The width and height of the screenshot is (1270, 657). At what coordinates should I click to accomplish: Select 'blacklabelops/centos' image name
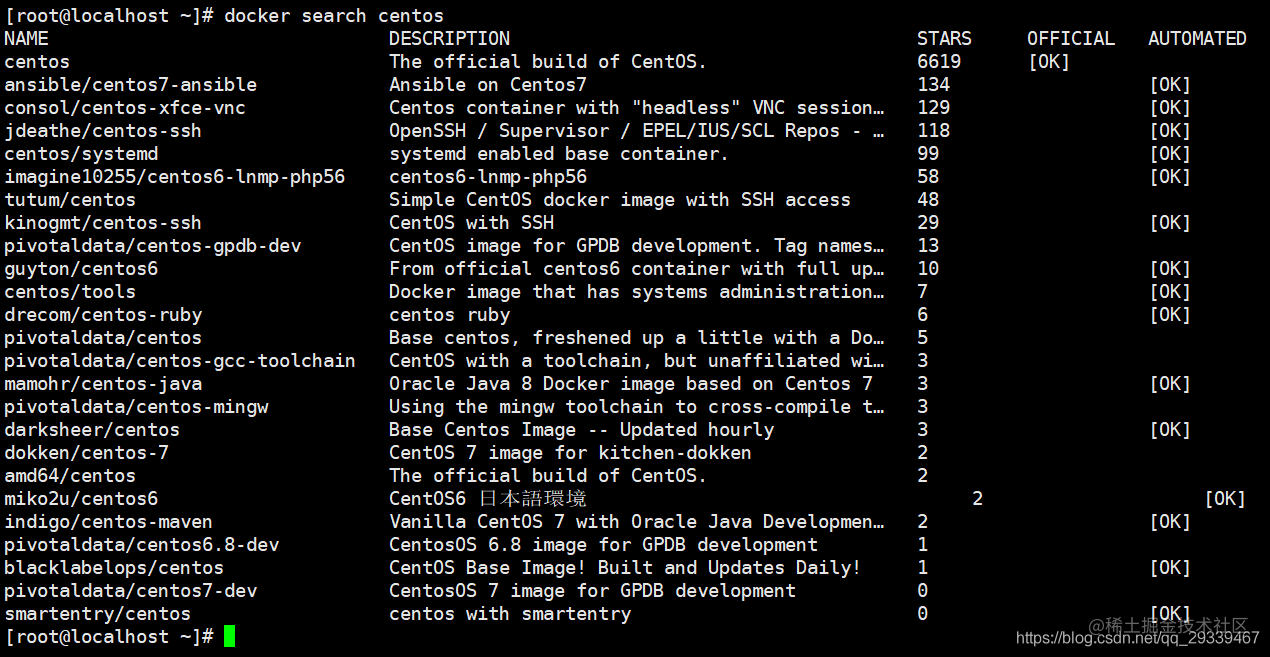coord(114,568)
